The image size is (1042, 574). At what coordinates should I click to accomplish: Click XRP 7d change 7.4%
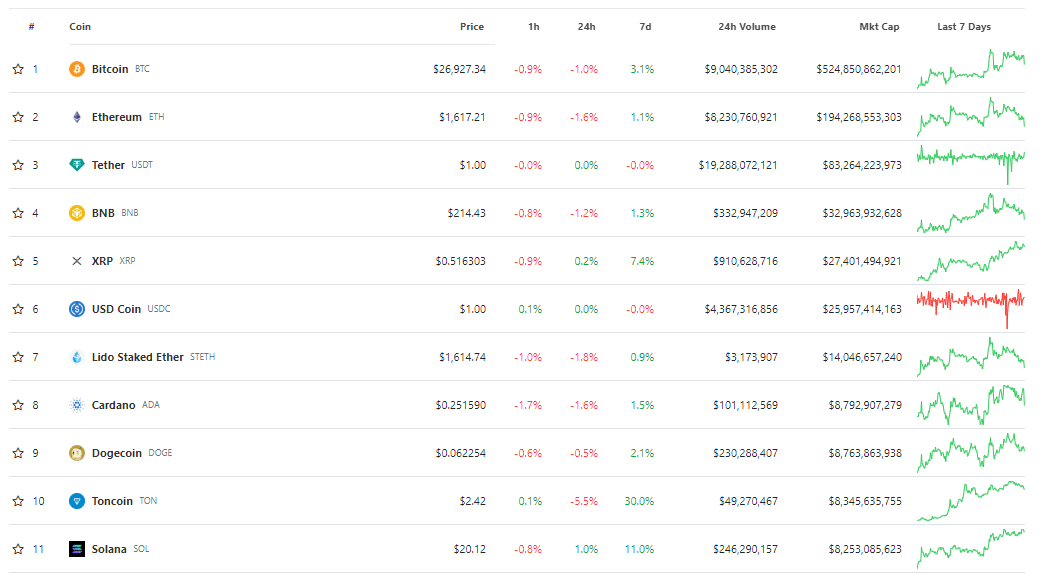(x=642, y=261)
